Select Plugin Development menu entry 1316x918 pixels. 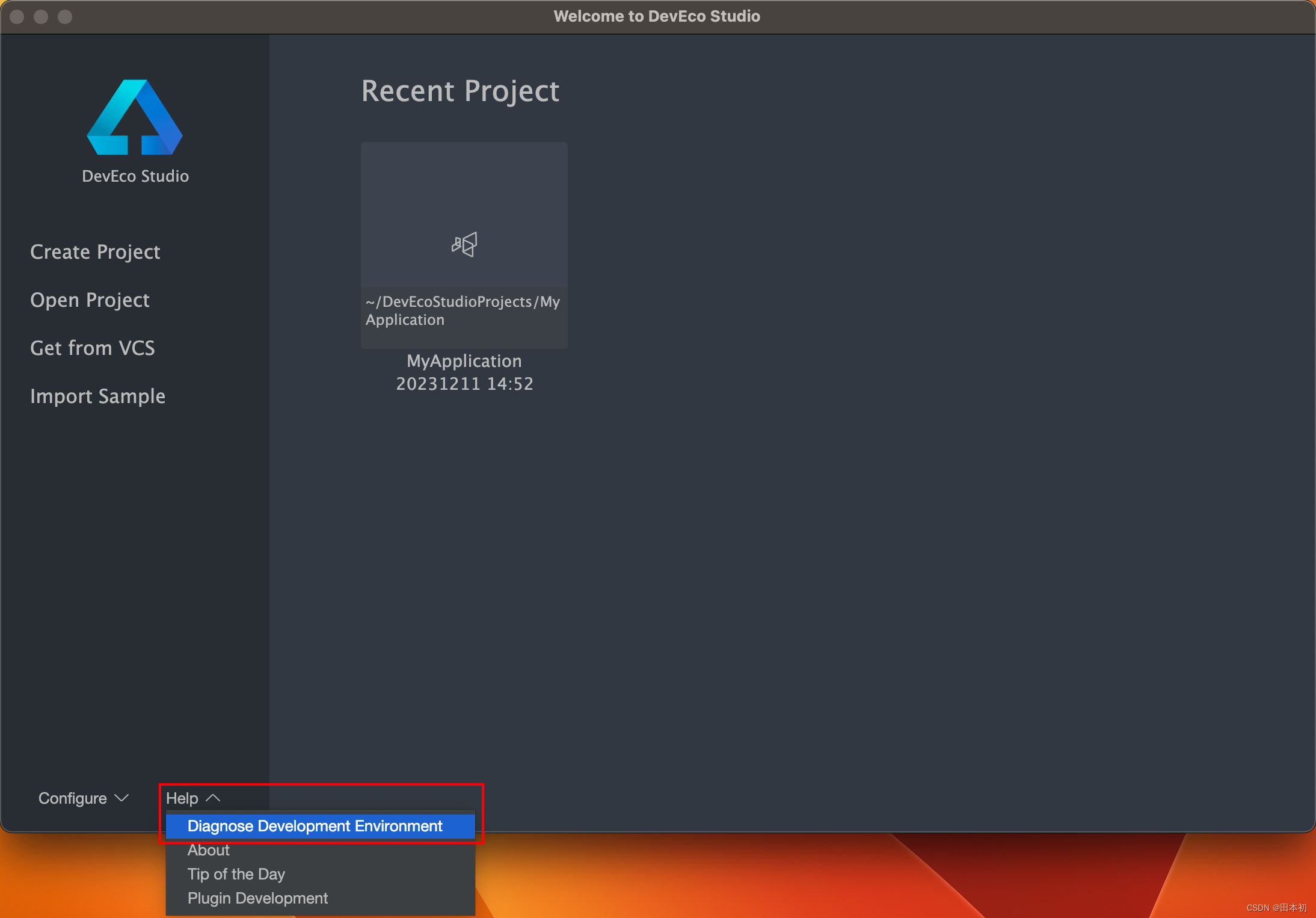pyautogui.click(x=257, y=898)
